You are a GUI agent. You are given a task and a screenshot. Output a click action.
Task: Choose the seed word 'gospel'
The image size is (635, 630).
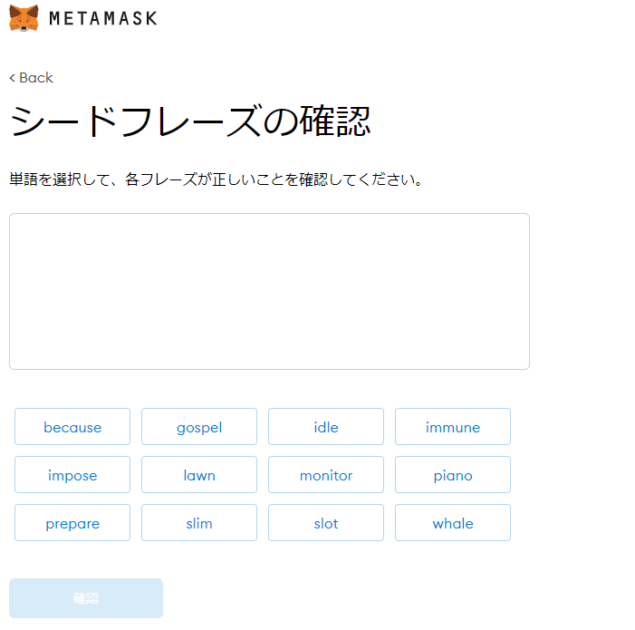199,427
